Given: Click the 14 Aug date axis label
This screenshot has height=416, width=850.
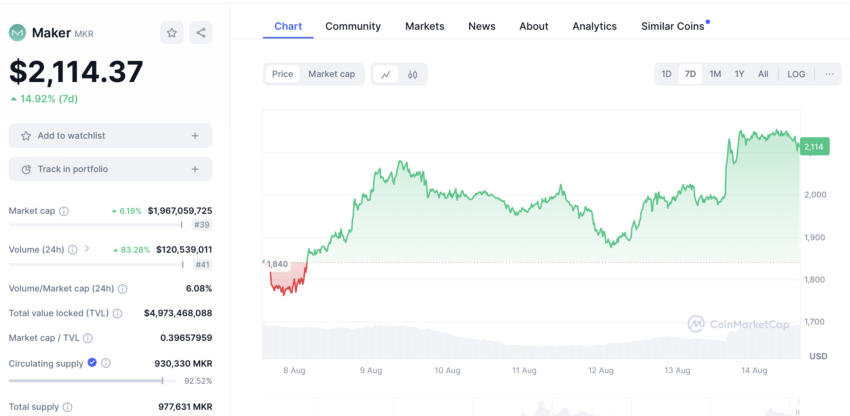Looking at the screenshot, I should pos(754,370).
